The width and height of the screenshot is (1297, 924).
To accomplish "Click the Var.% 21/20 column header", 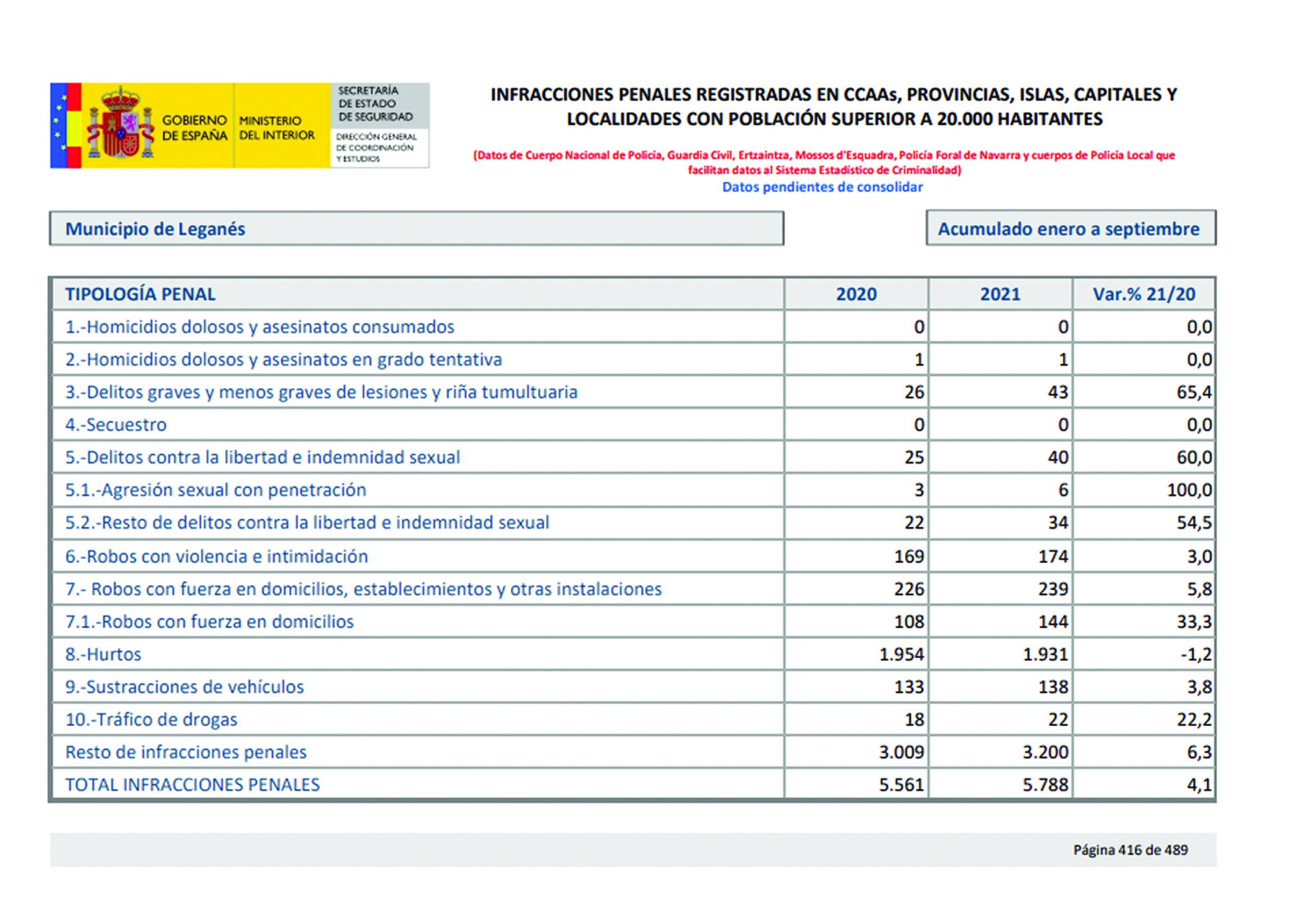I will pyautogui.click(x=1143, y=294).
